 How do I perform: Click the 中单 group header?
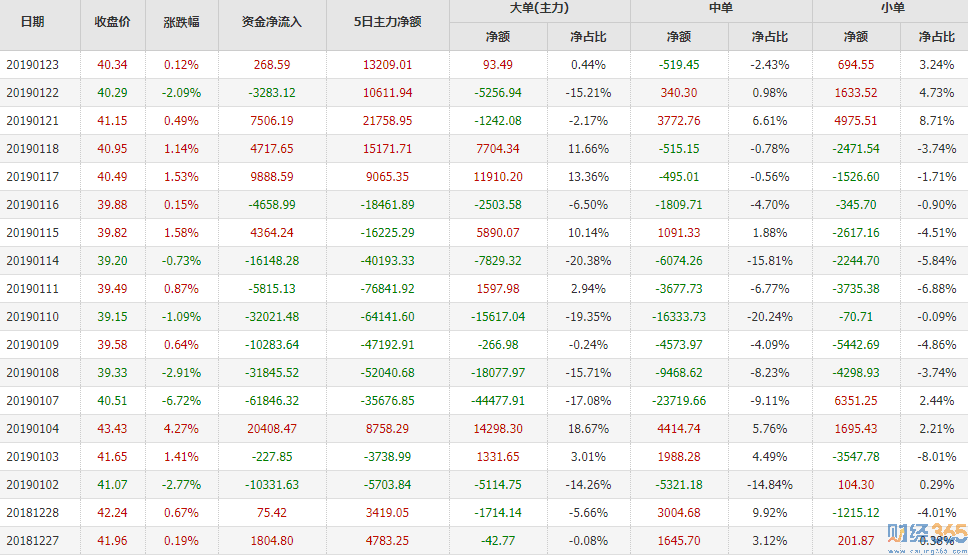click(720, 8)
